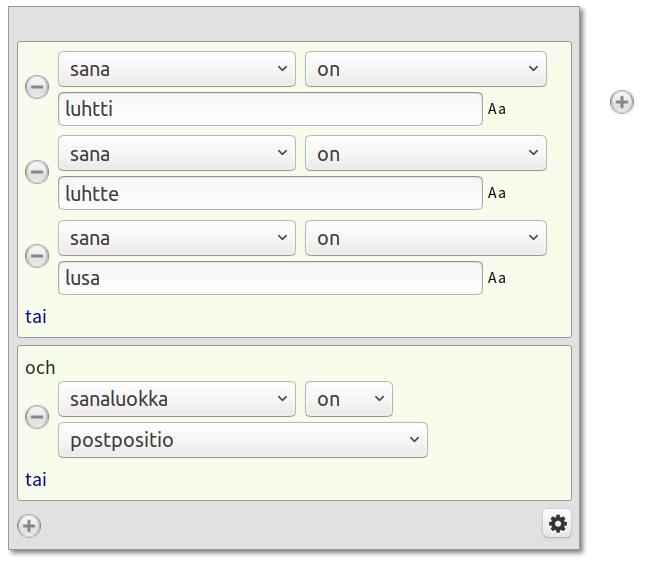
Task: Toggle case sensitivity Aa next to luhtte
Action: click(x=497, y=193)
